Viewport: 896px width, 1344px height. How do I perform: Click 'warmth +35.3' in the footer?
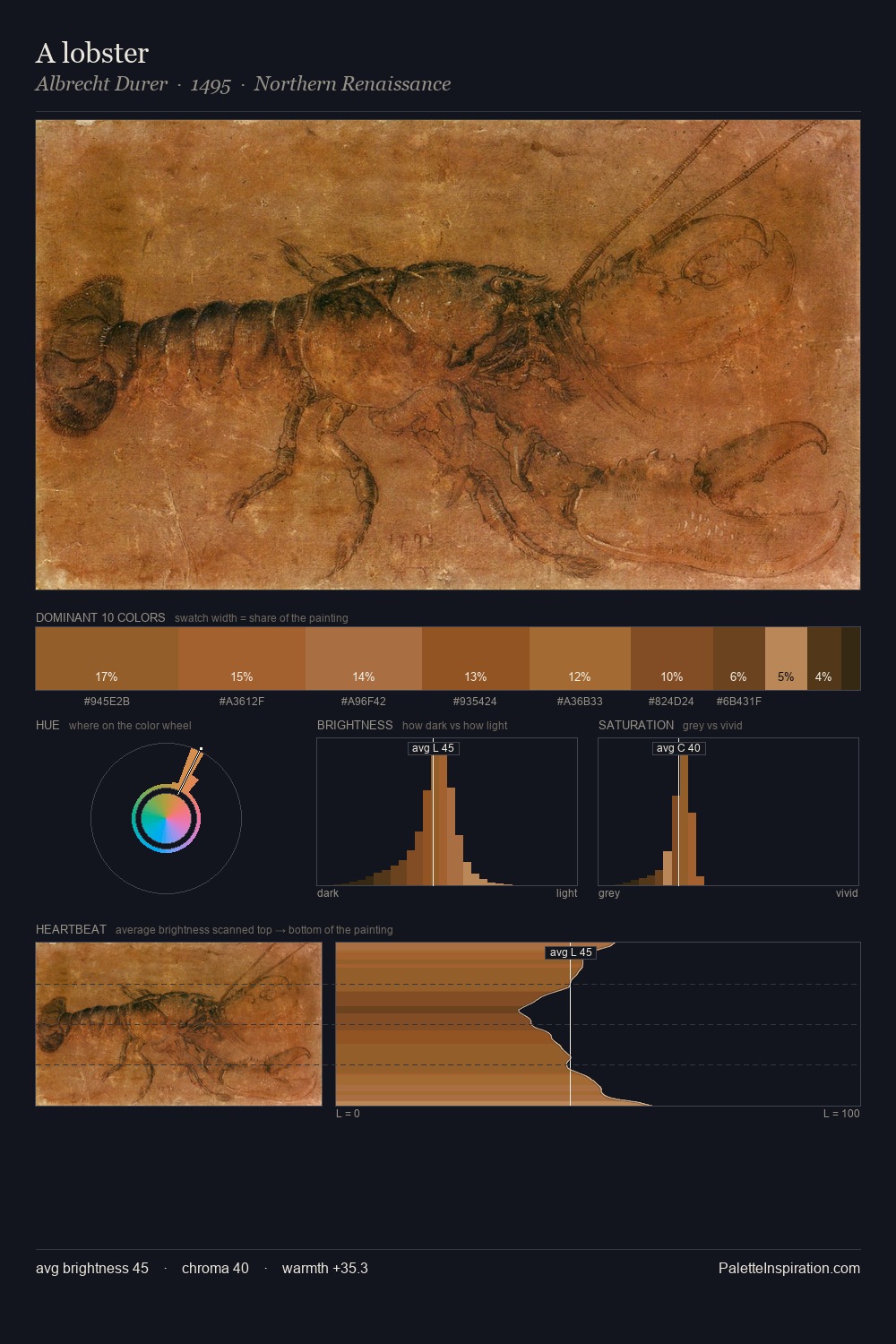(325, 1268)
